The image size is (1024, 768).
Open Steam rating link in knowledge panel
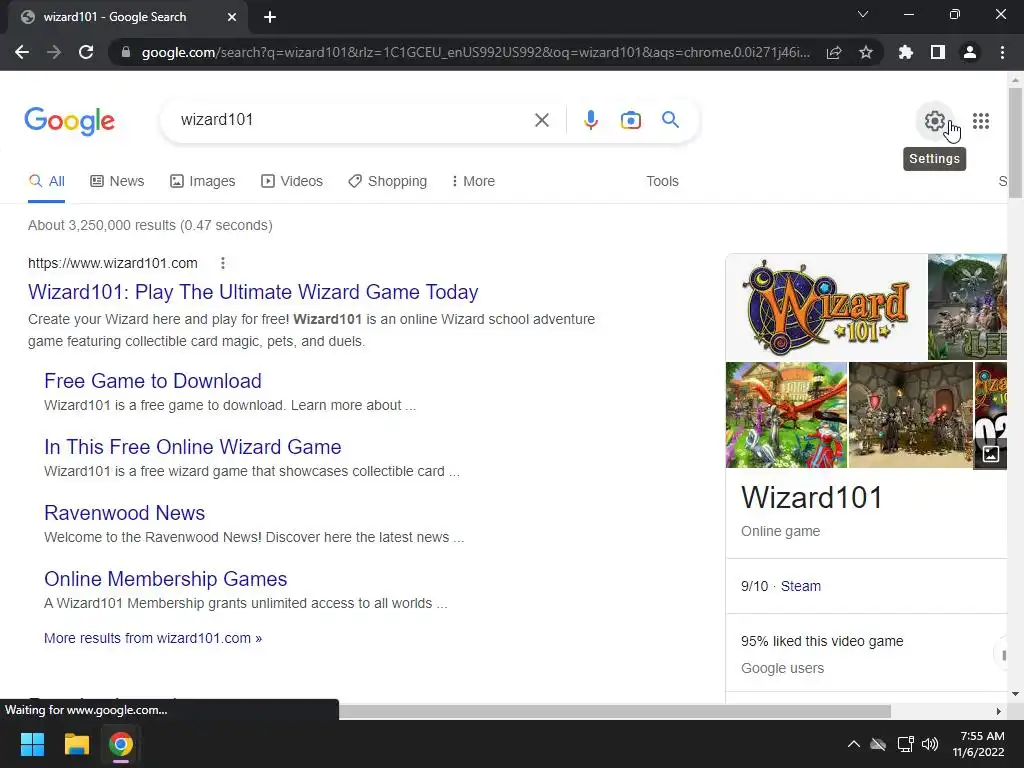[x=801, y=586]
